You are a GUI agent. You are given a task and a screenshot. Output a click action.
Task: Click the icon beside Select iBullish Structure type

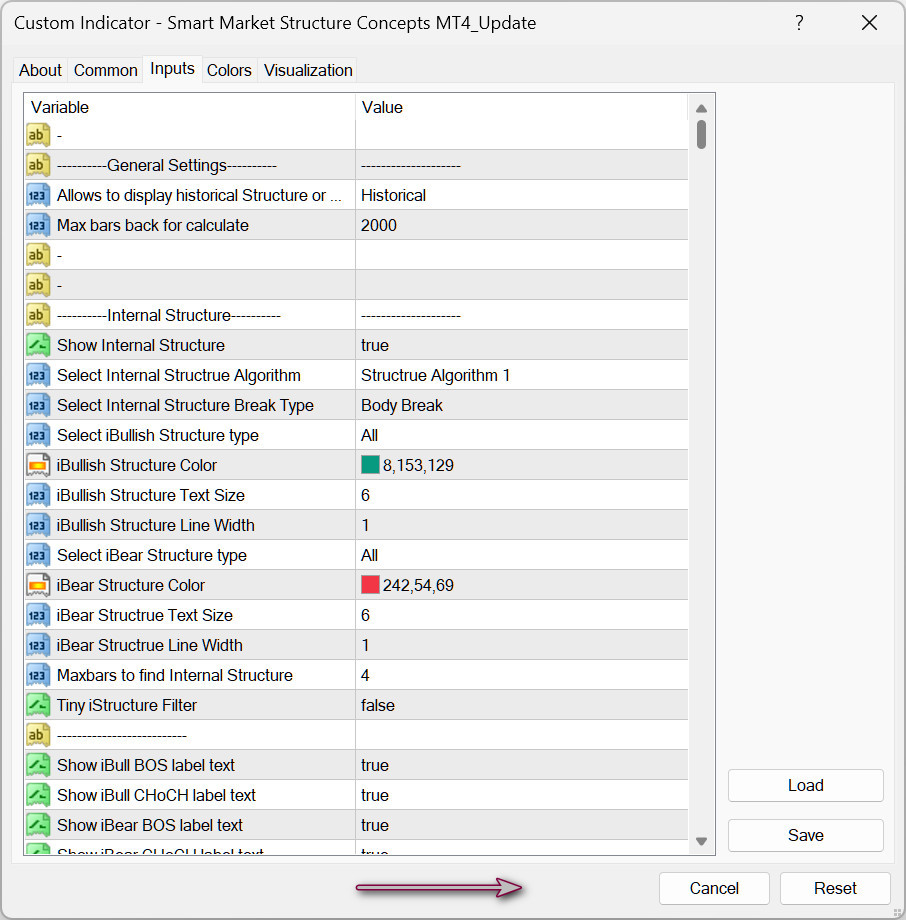(38, 435)
